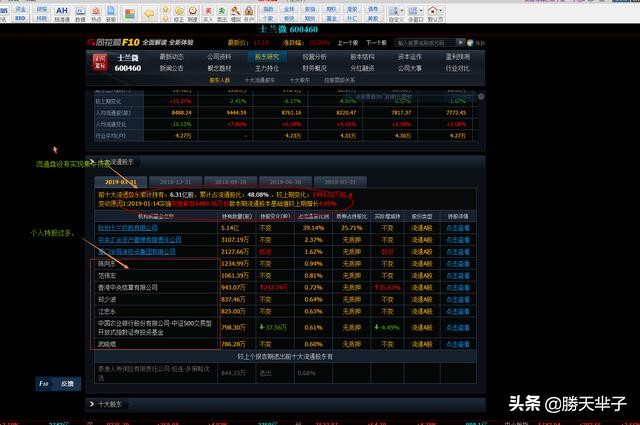
Task: Click the 数据 data toolbar icon
Action: tap(80, 13)
